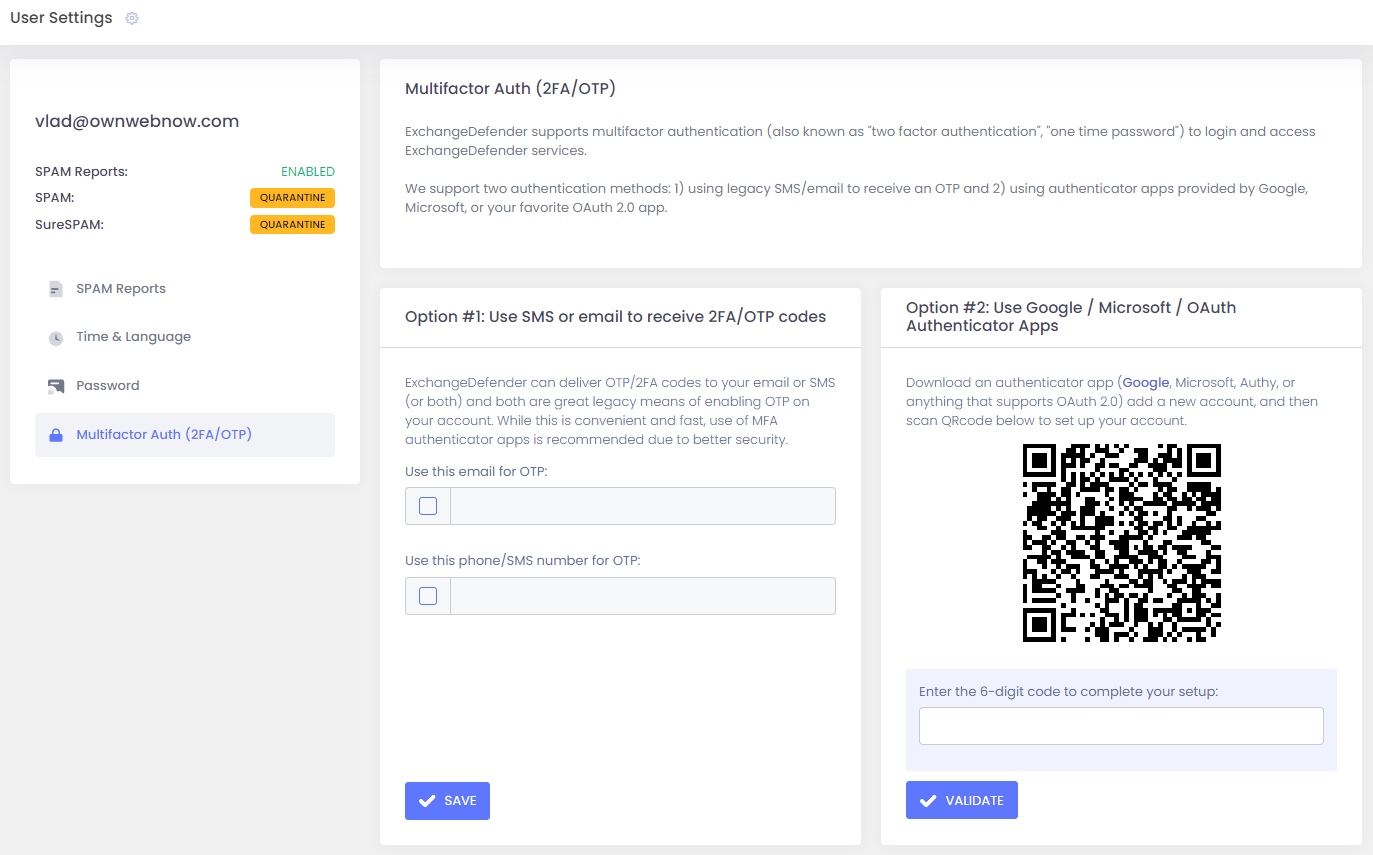Select the Password settings section
Image resolution: width=1373 pixels, height=855 pixels.
tap(108, 385)
